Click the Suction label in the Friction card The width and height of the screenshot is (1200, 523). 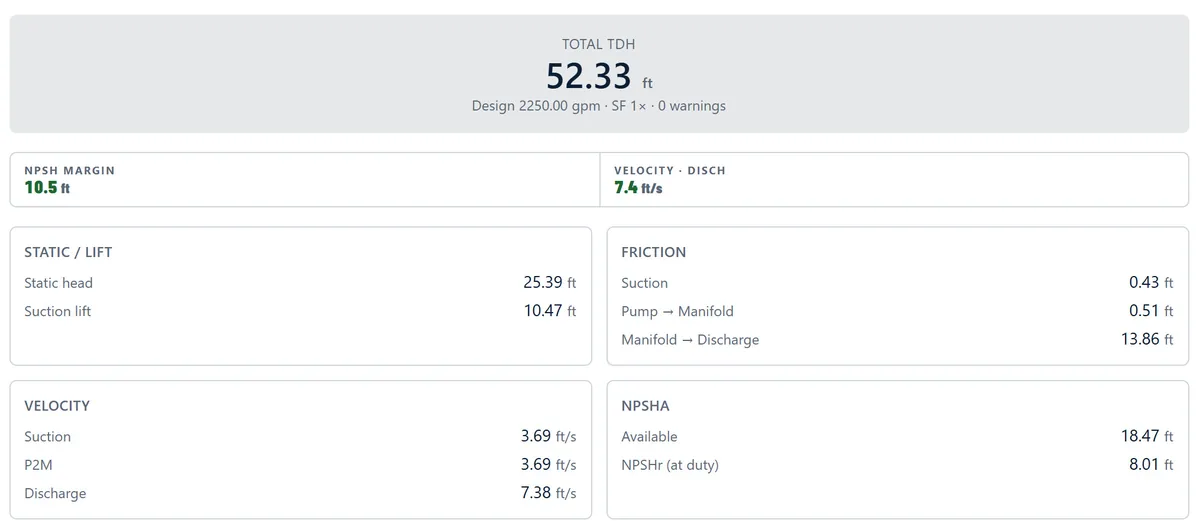tap(644, 283)
